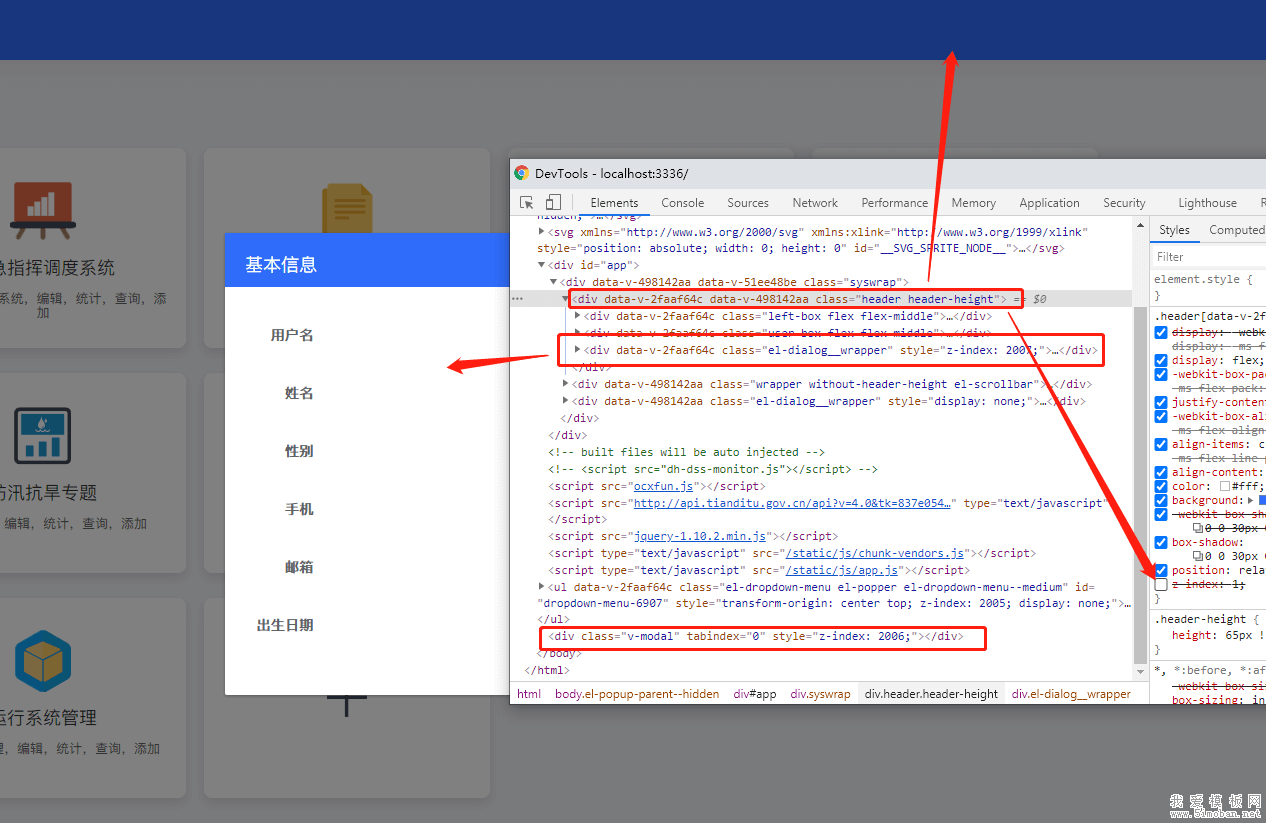Image resolution: width=1266 pixels, height=823 pixels.
Task: Open the jquery-1.10.2.min.js link
Action: point(701,536)
